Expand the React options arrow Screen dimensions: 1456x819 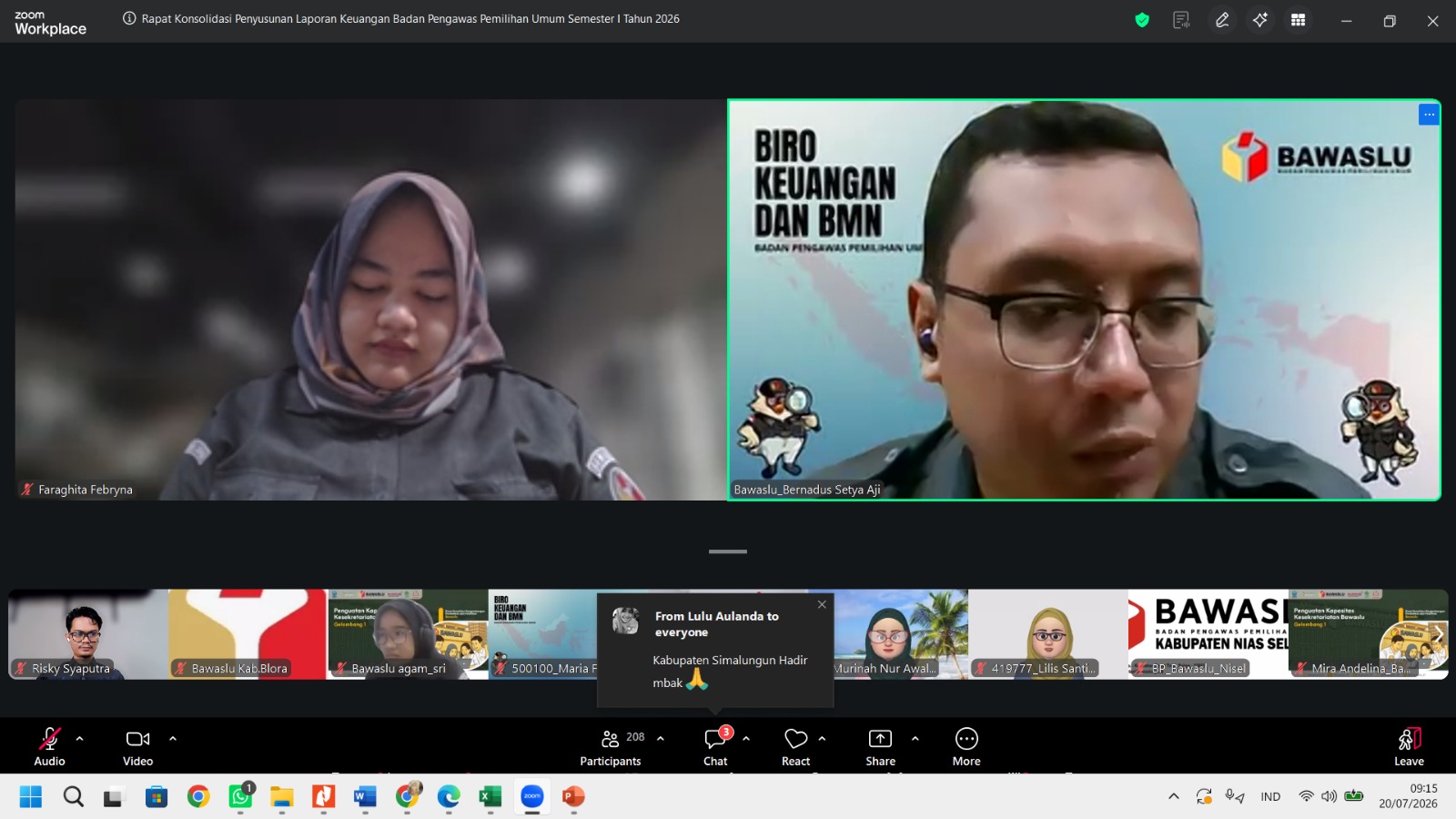pos(823,739)
